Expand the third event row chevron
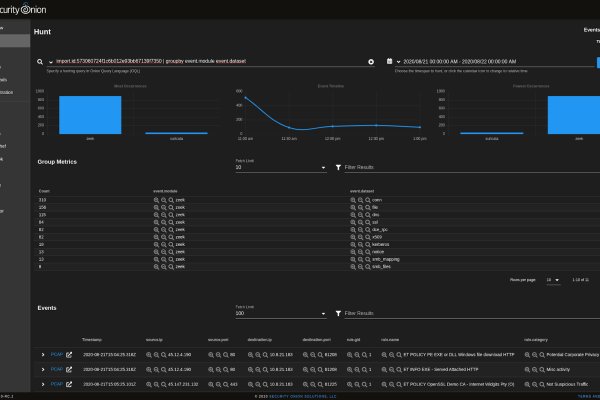Screen dimensions: 600x400 tap(43, 382)
